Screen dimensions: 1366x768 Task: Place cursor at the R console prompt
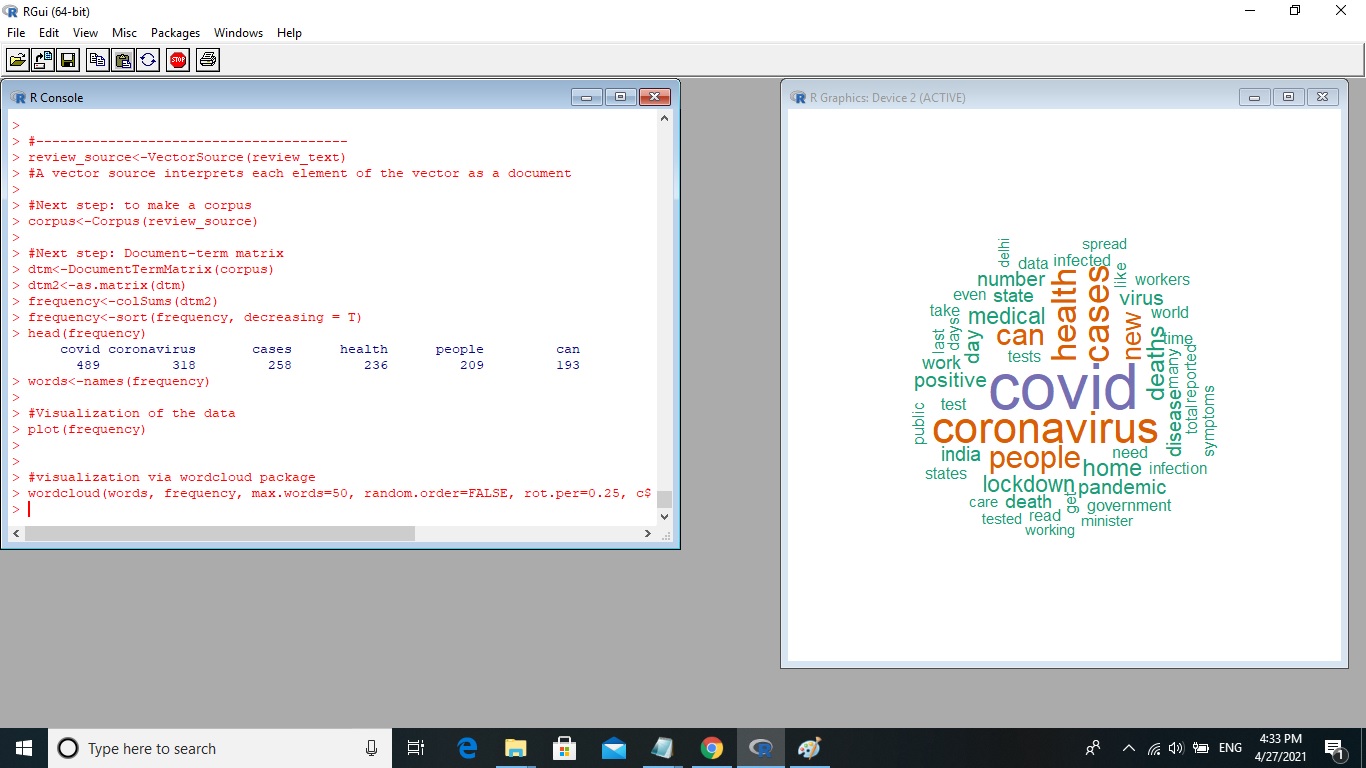point(29,509)
